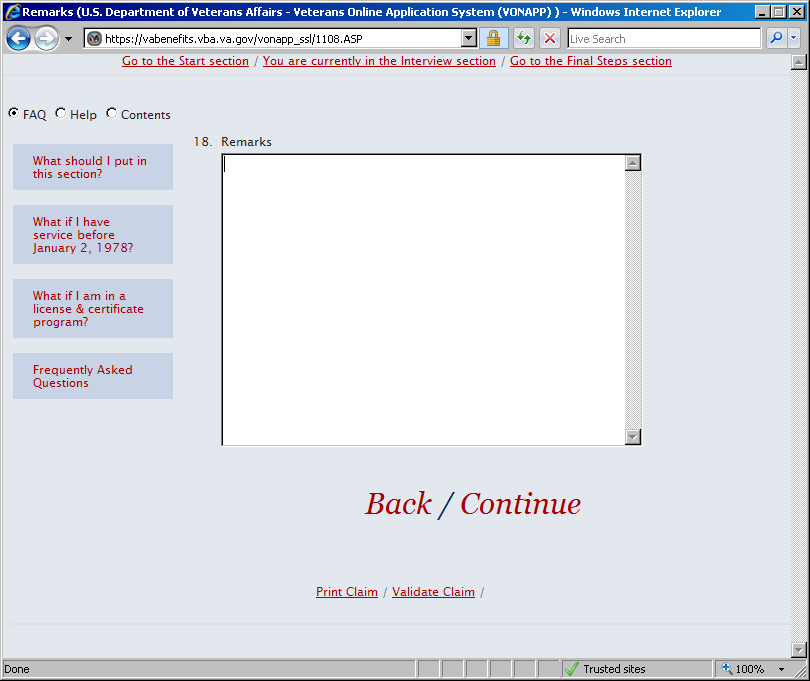Open the recent pages dropdown arrow
This screenshot has width=810, height=681.
point(68,39)
